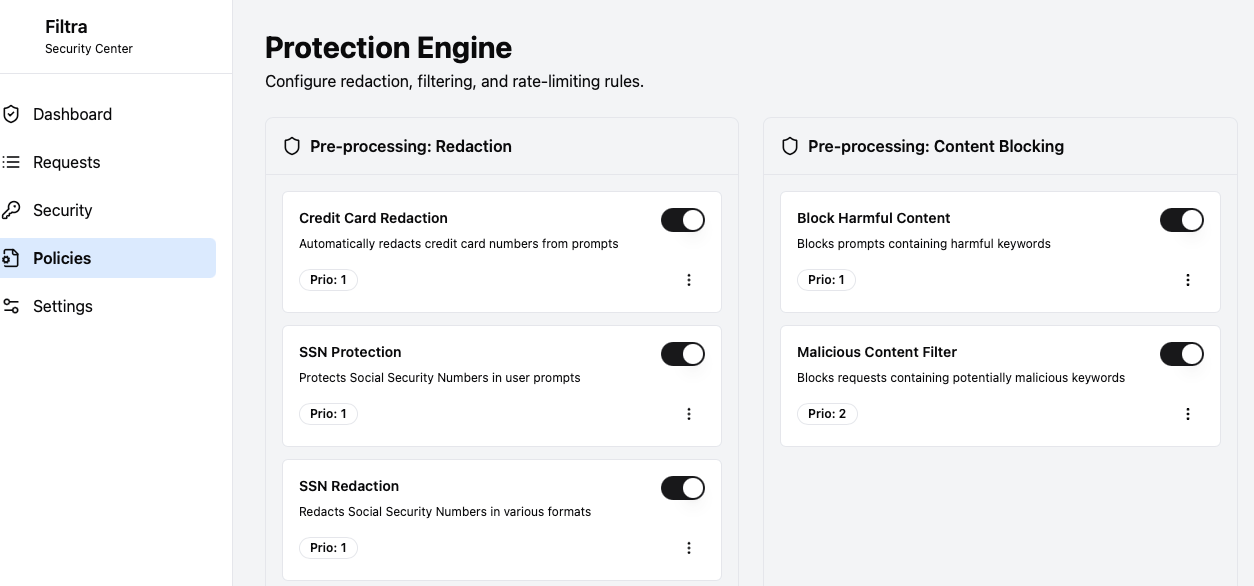Select the SSN Redaction rule card
This screenshot has width=1254, height=586.
click(x=502, y=520)
